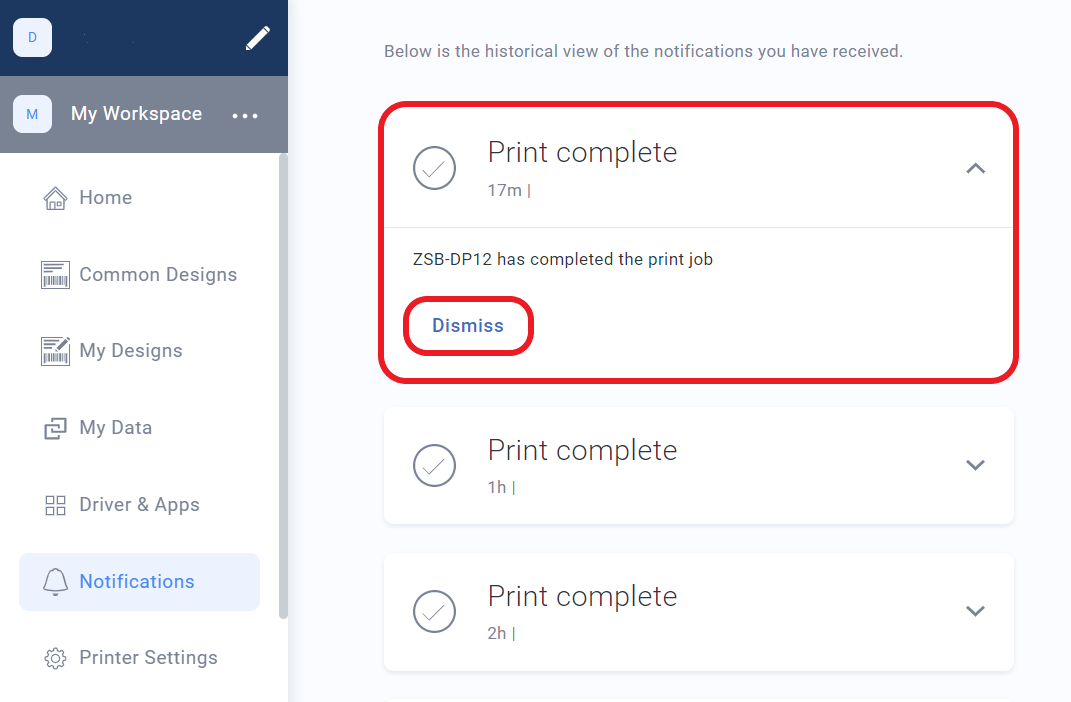Open the Home section
The width and height of the screenshot is (1071, 702).
click(105, 197)
